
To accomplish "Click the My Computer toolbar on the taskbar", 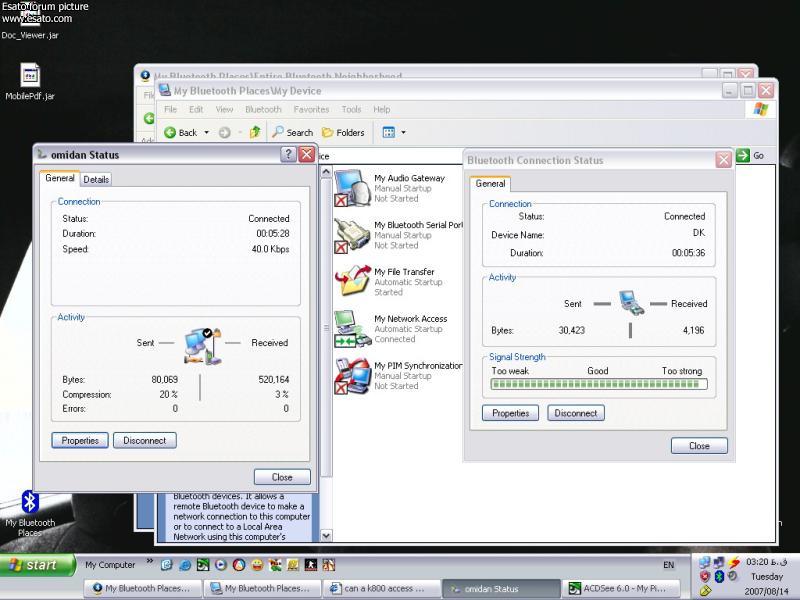I will (110, 565).
